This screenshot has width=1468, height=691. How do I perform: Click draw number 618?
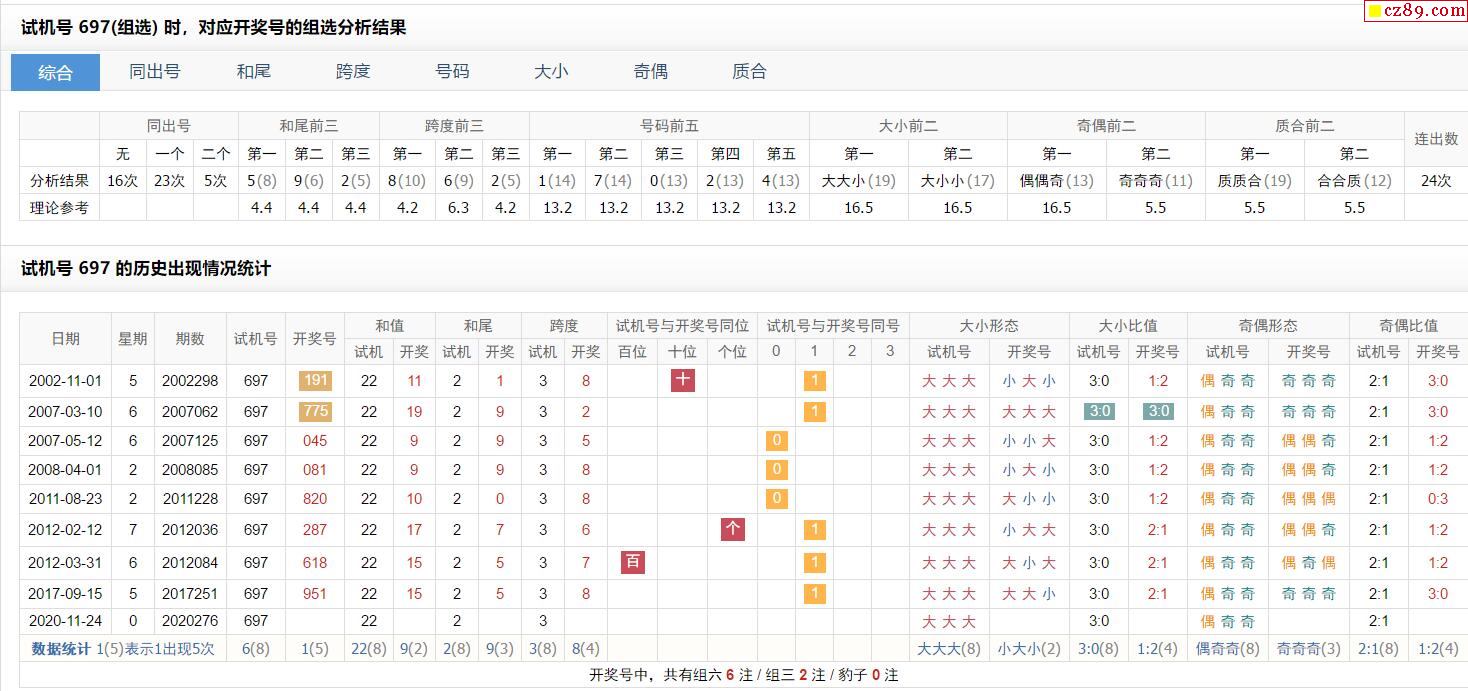click(x=315, y=563)
